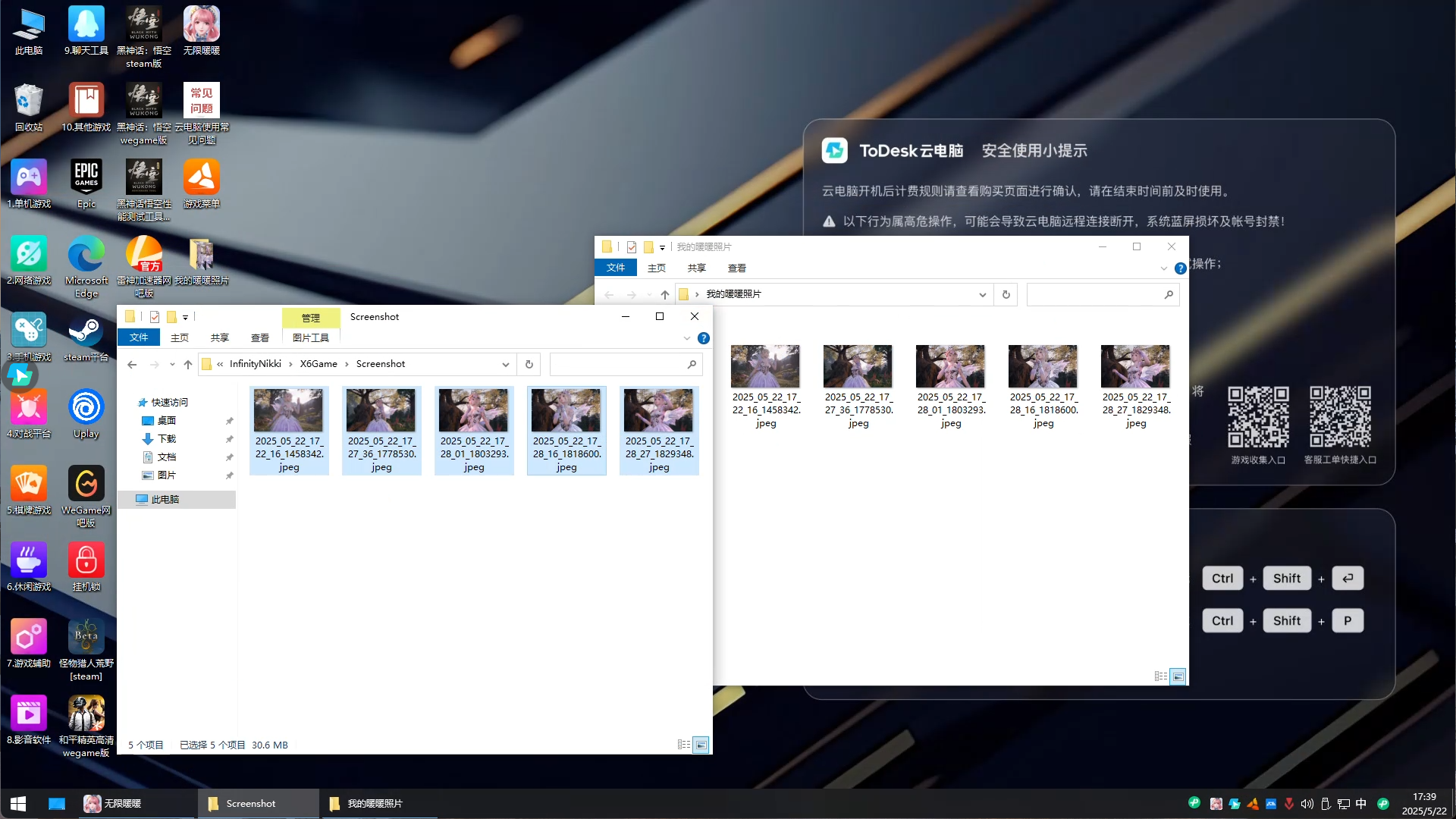Open 我的暖暖照片 desktop folder icon

202,261
